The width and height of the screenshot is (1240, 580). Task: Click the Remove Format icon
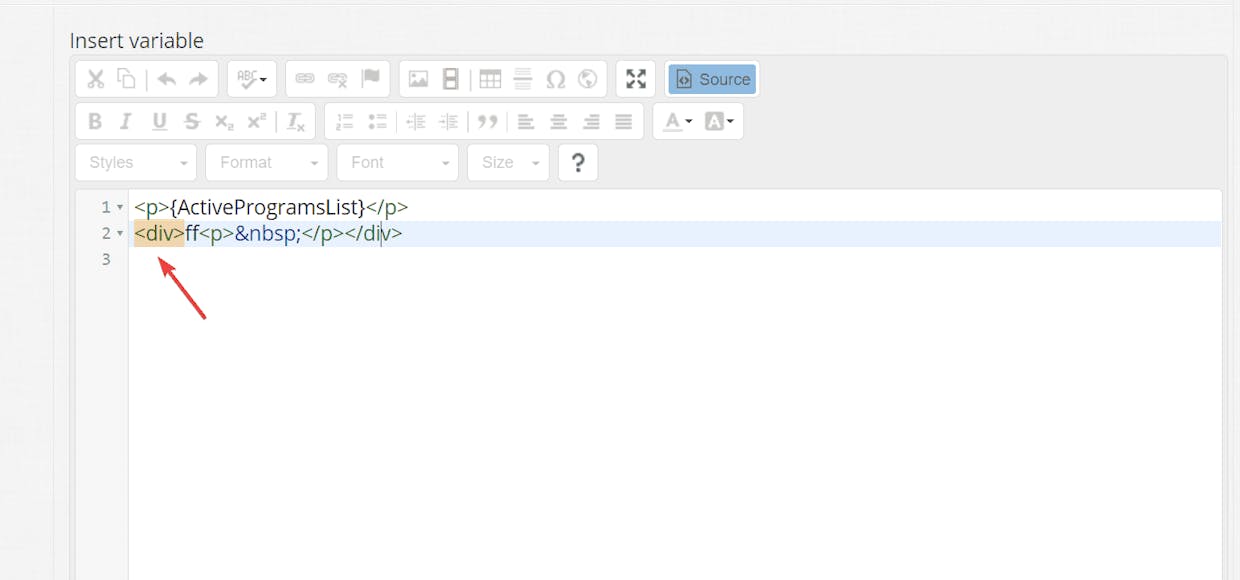point(296,122)
